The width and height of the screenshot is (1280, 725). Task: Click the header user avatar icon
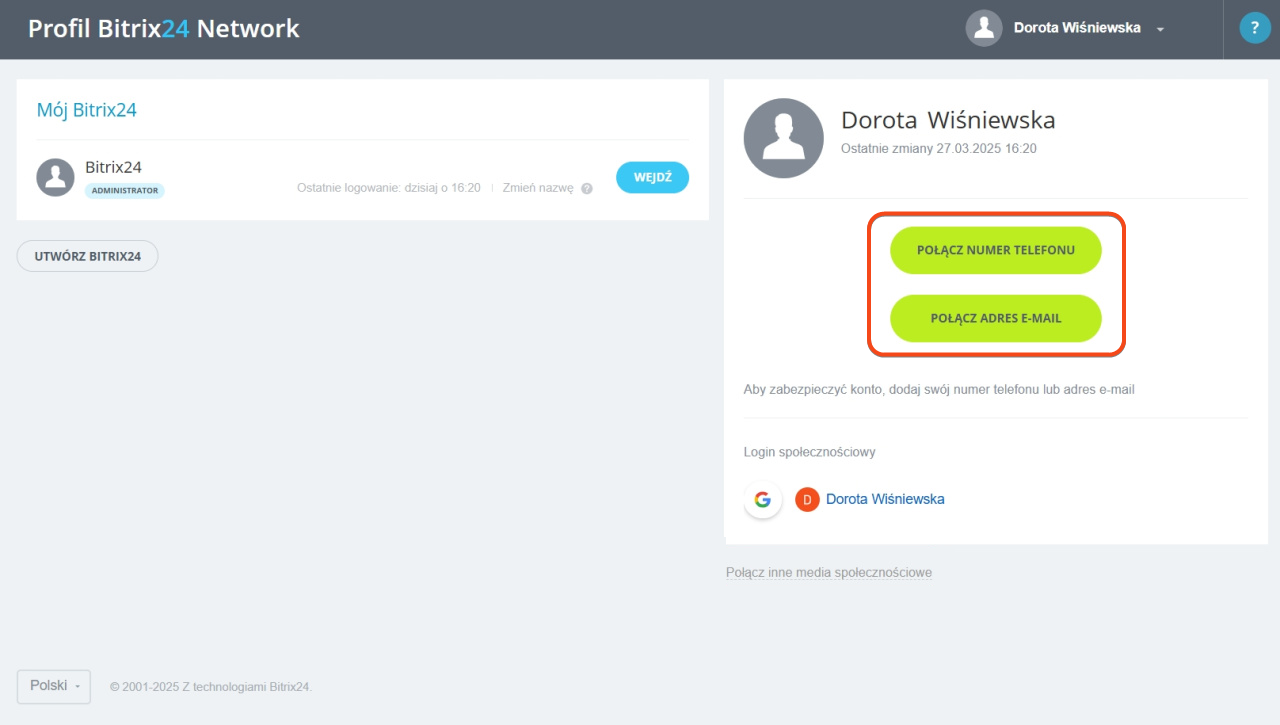(984, 28)
